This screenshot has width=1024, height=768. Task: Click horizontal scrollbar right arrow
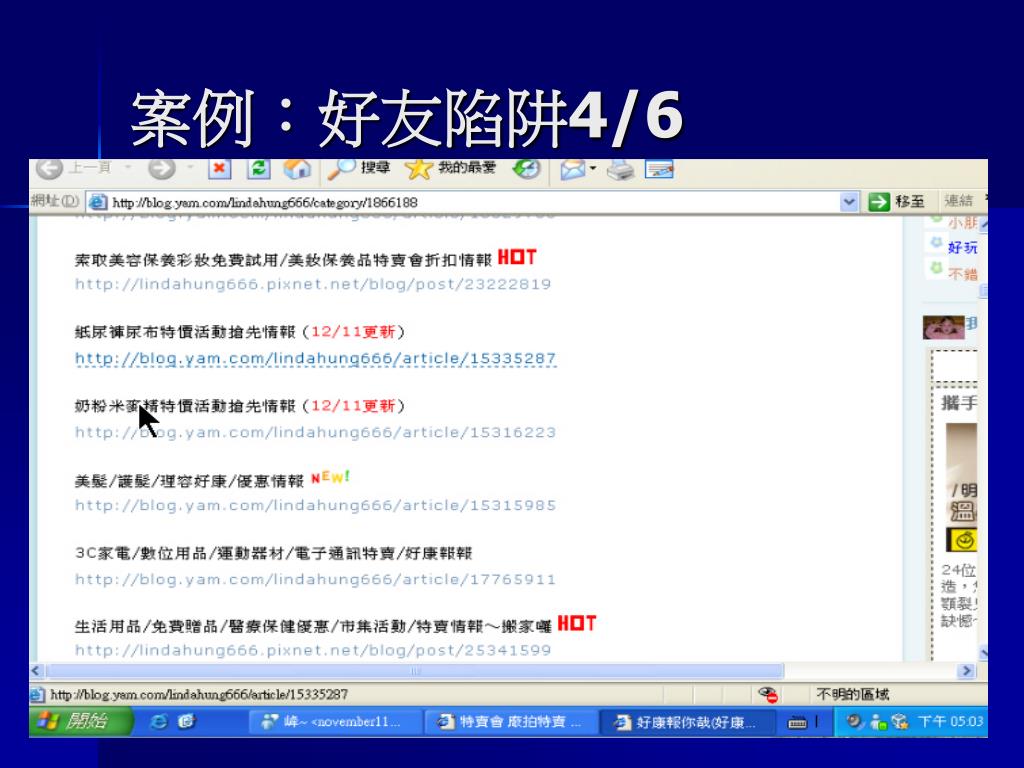[x=966, y=671]
